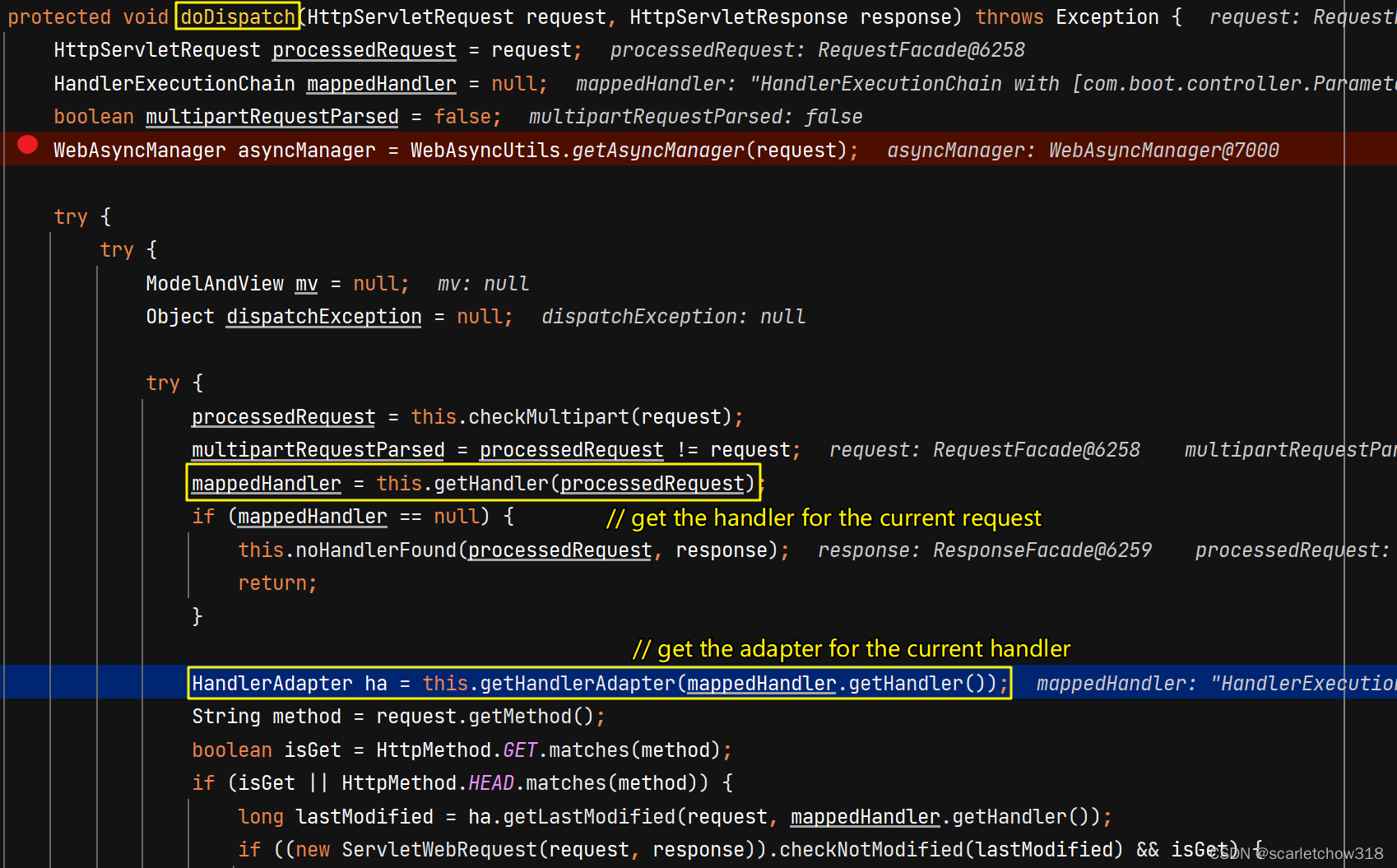Click the inline value multipartRequestParsed: false
The height and width of the screenshot is (868, 1397).
pyautogui.click(x=695, y=116)
